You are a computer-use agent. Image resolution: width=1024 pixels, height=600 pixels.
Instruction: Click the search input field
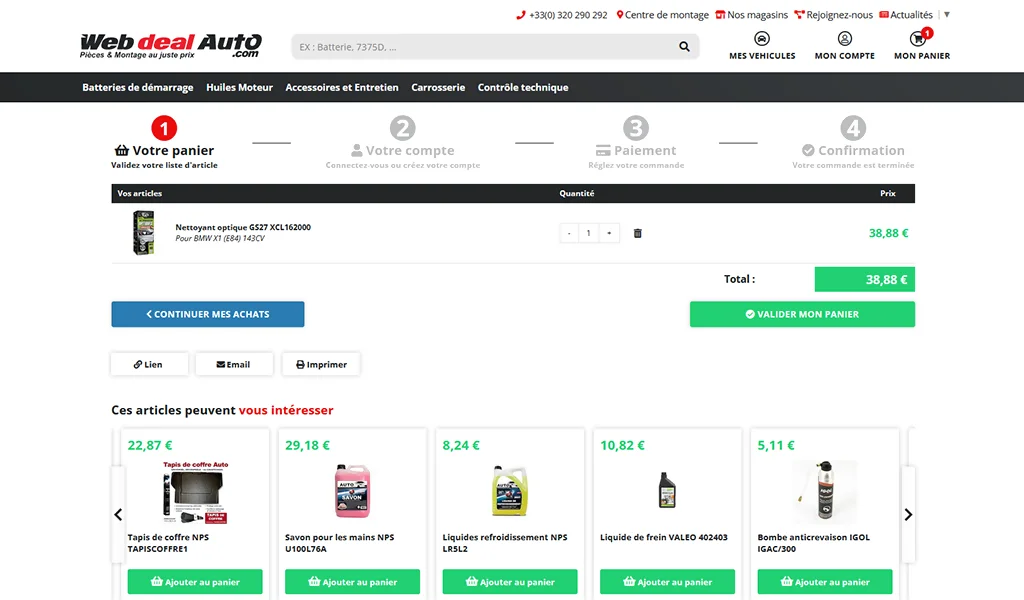tap(480, 46)
